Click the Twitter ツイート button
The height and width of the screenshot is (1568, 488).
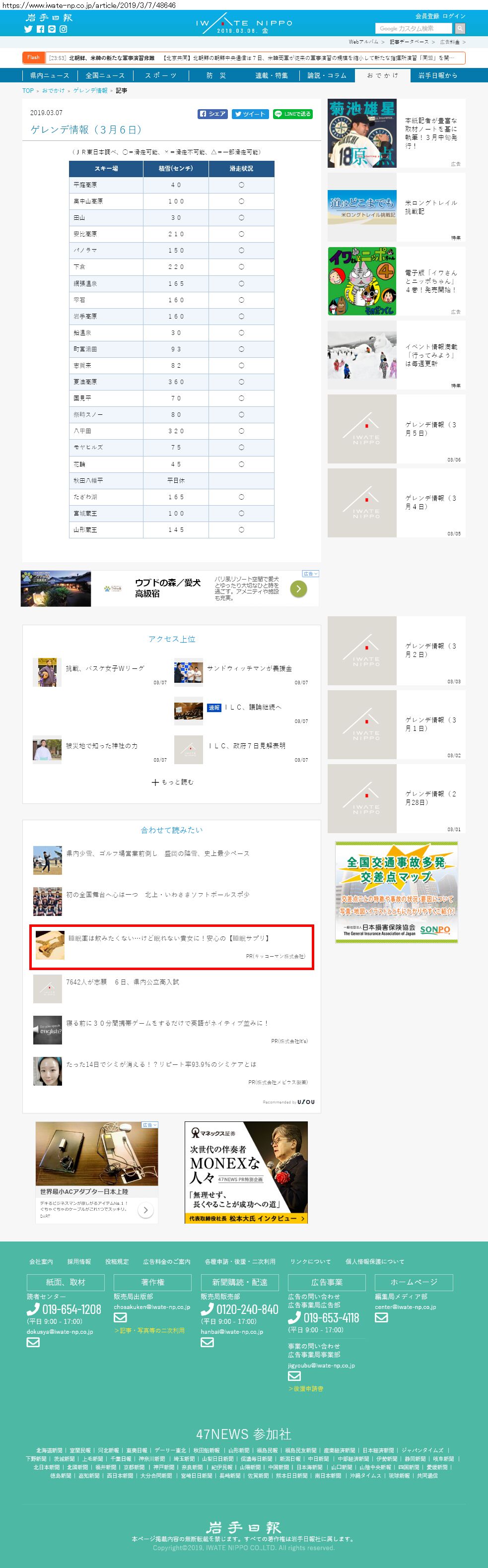[250, 114]
